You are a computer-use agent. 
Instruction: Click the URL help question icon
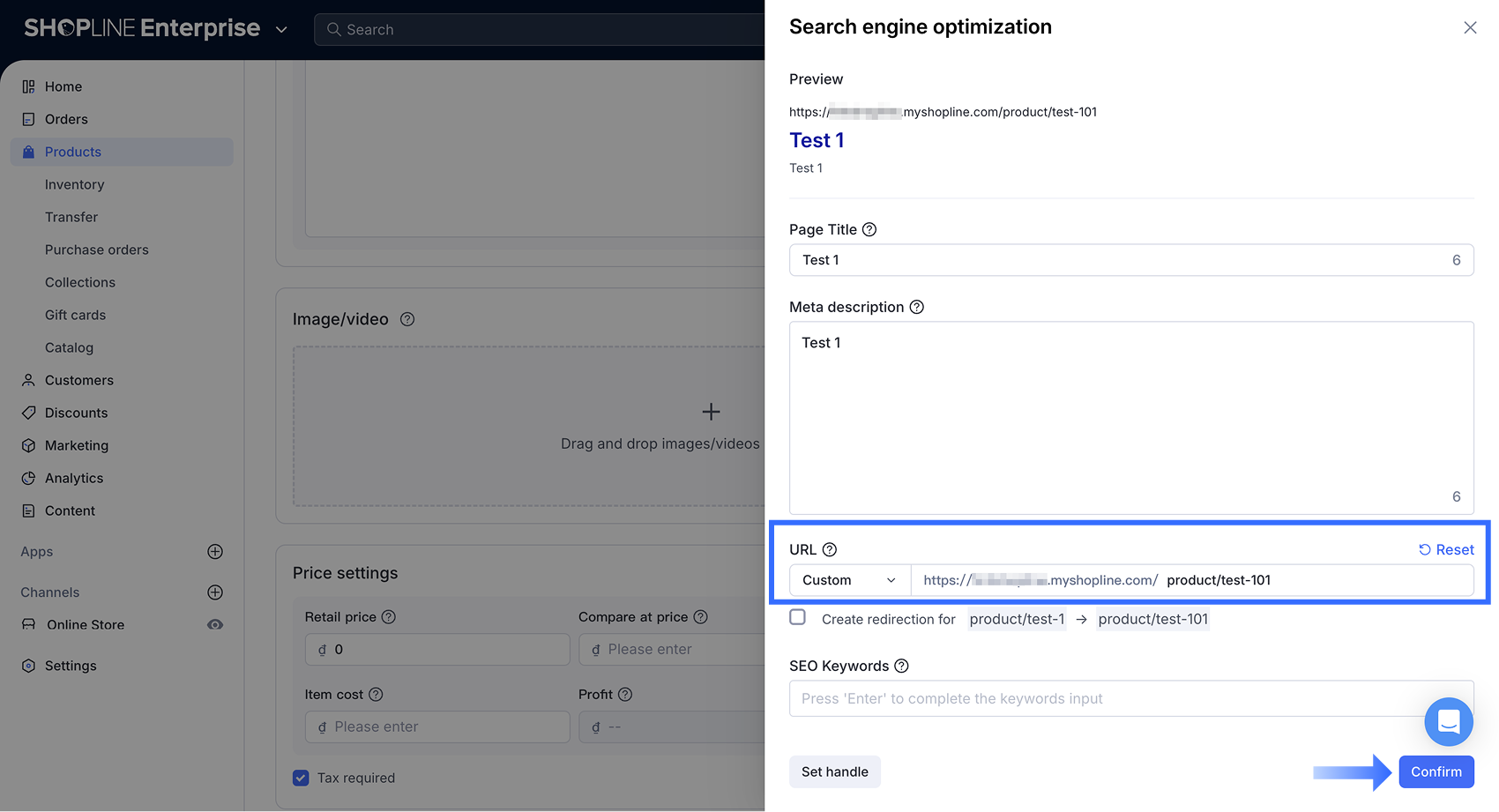coord(830,549)
